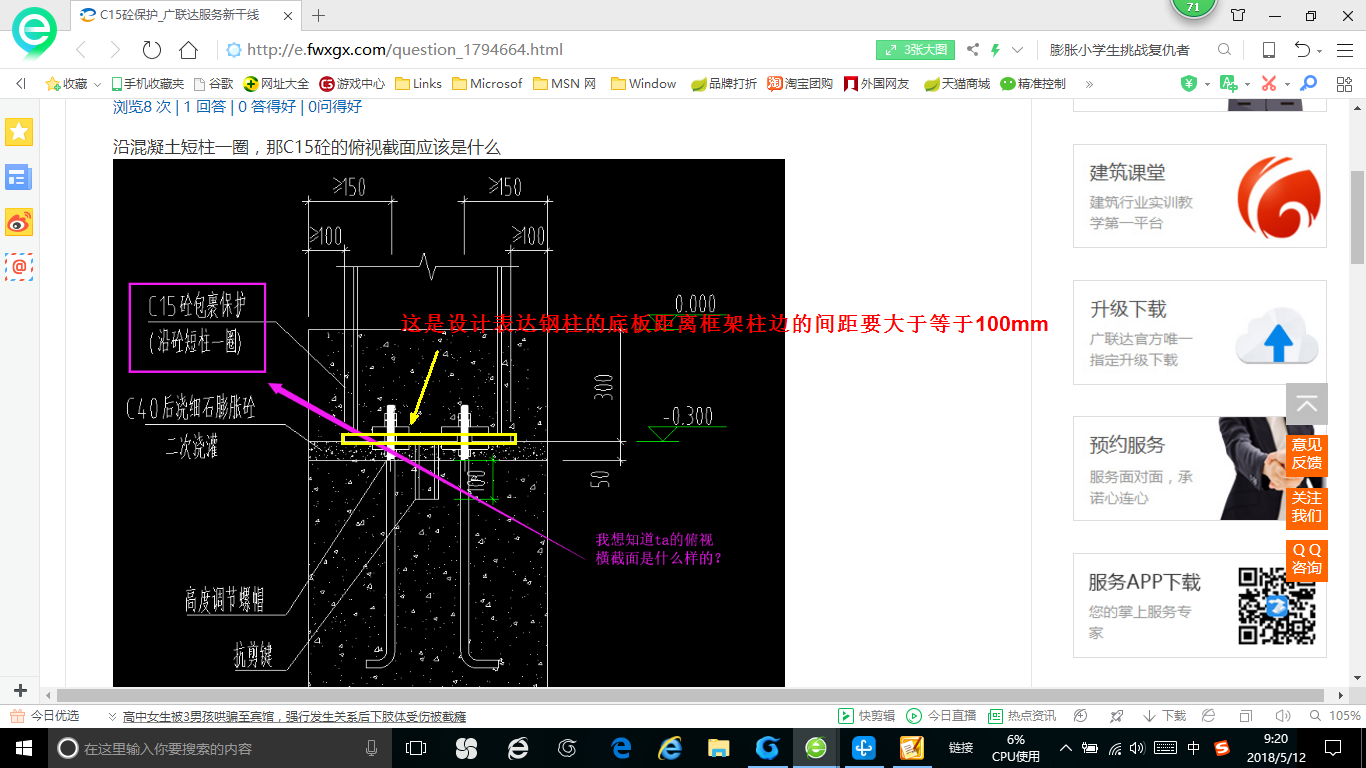Click the Windows Start button

(x=22, y=748)
